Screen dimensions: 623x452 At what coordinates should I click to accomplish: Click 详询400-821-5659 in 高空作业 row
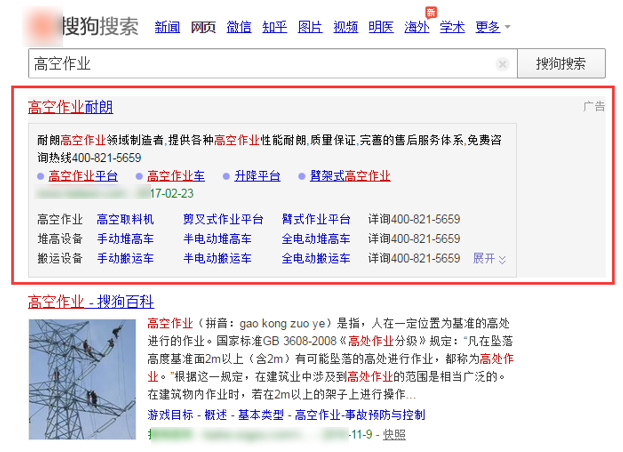[414, 219]
